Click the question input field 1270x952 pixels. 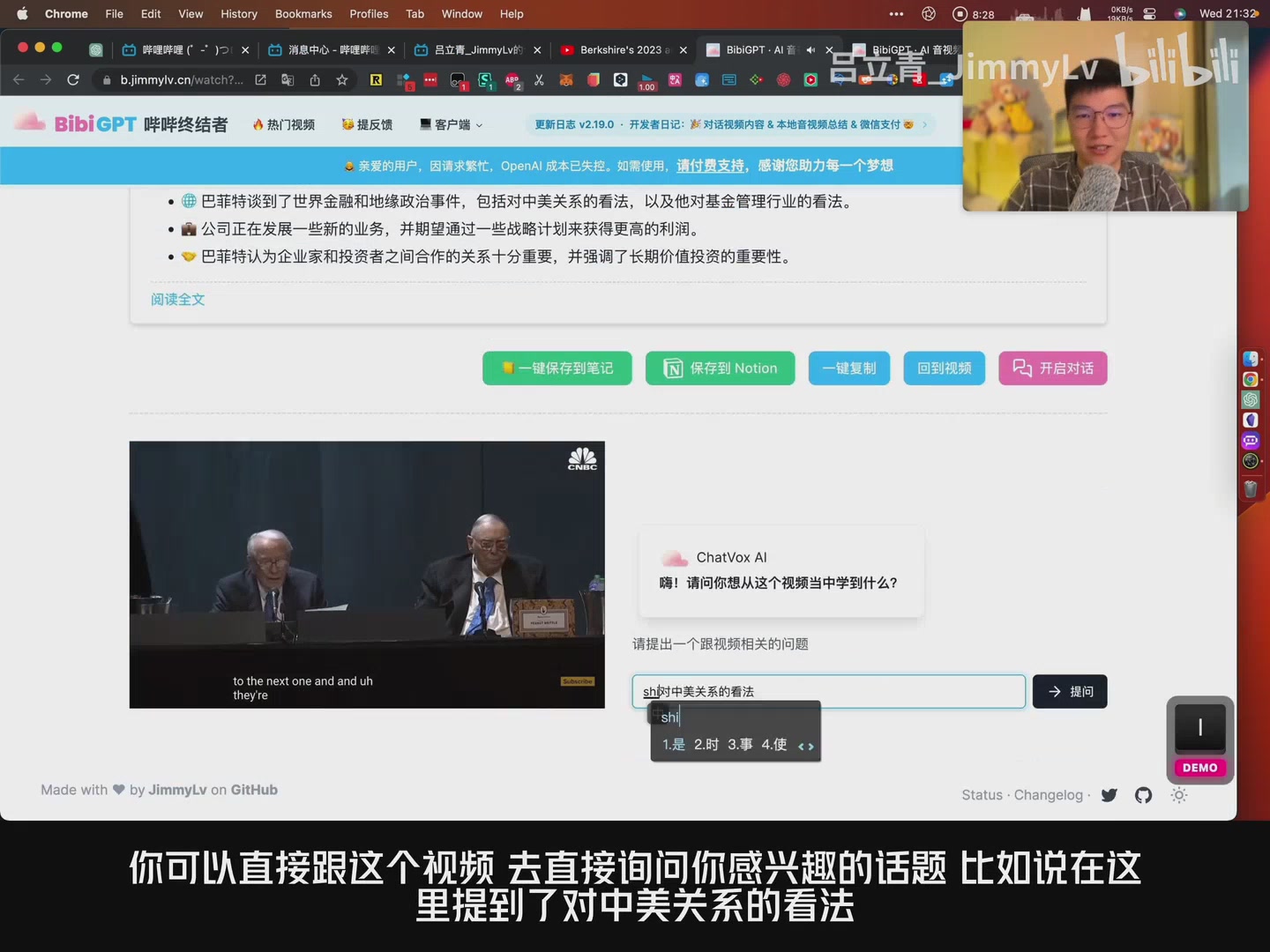[882, 692]
